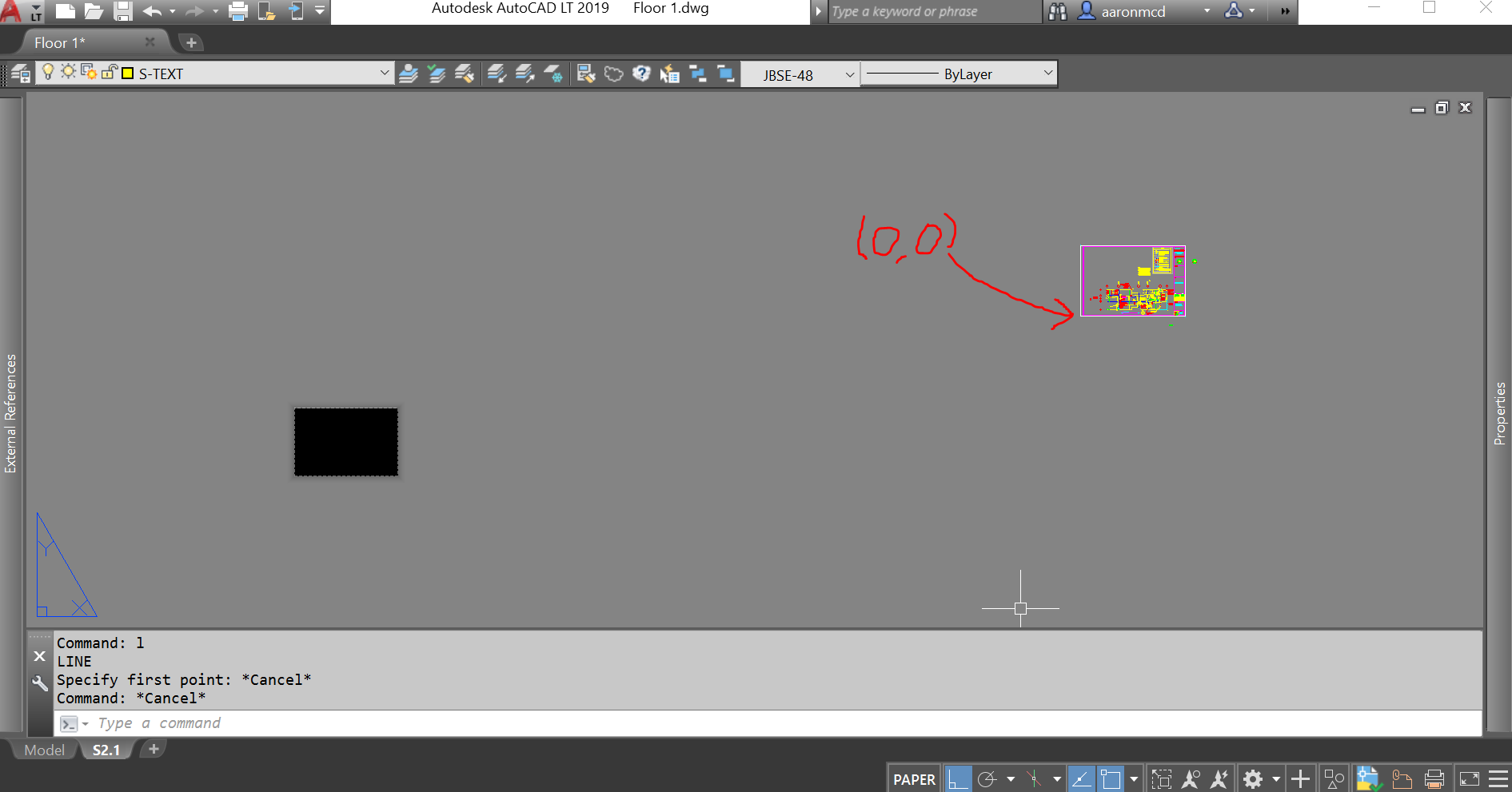Viewport: 1512px width, 792px height.
Task: Open command line customize wrench
Action: point(39,683)
